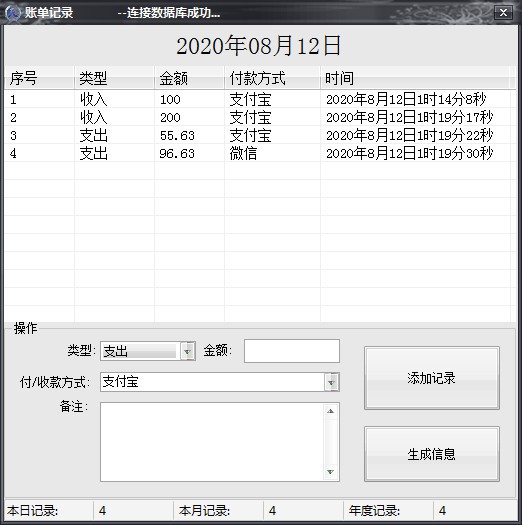The height and width of the screenshot is (525, 522).
Task: Select row 4 in the 序号 column
Action: pyautogui.click(x=39, y=154)
